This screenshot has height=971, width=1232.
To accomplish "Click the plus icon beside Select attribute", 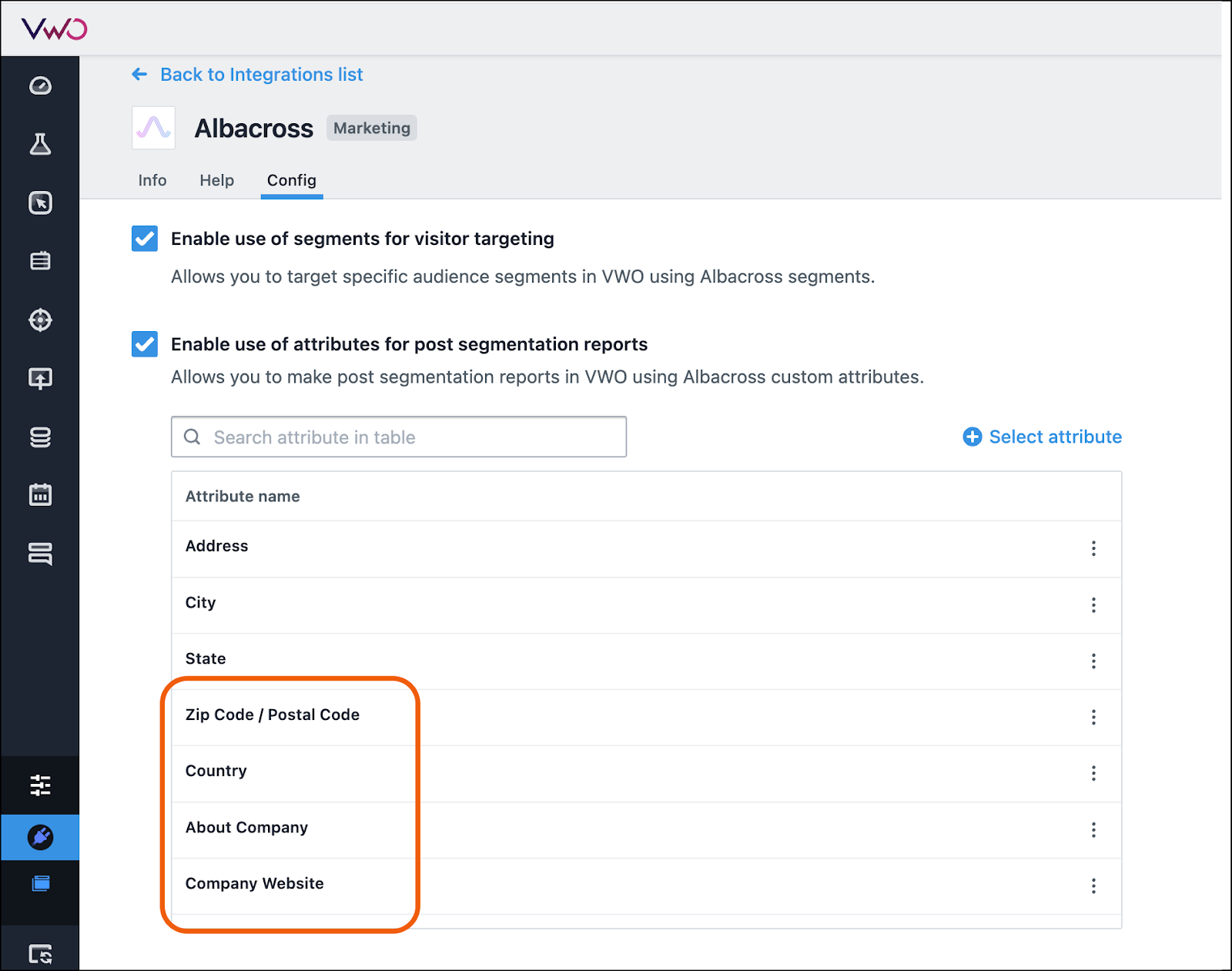I will (973, 437).
